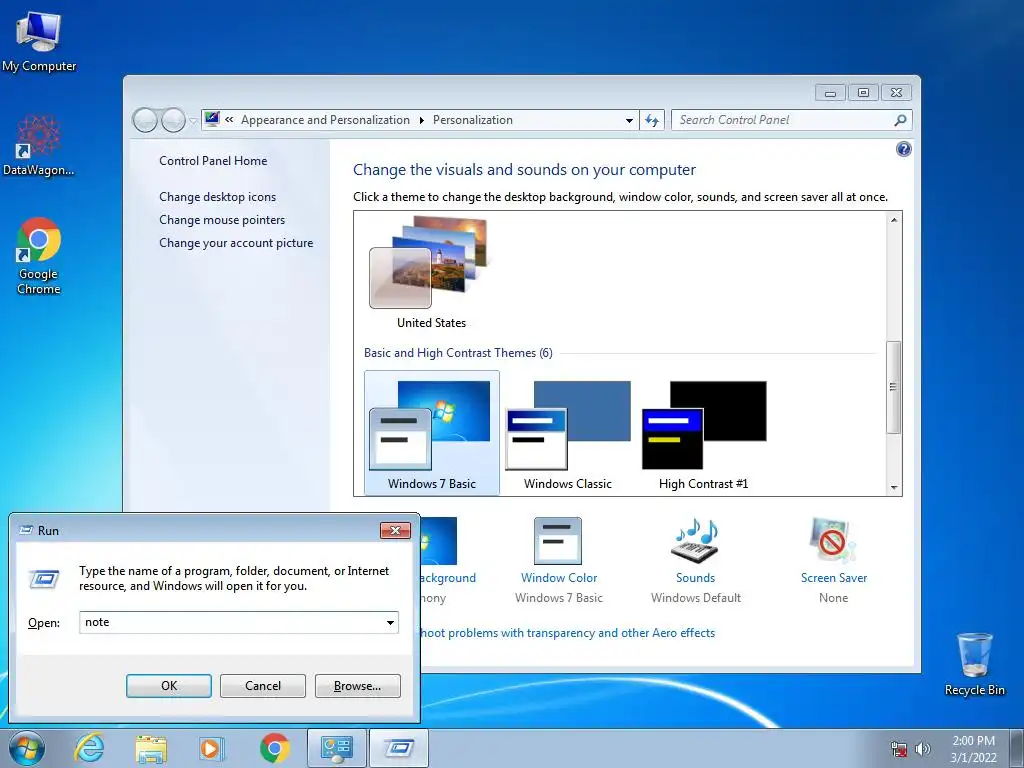
Task: Open Windows Explorer from taskbar
Action: coord(151,748)
